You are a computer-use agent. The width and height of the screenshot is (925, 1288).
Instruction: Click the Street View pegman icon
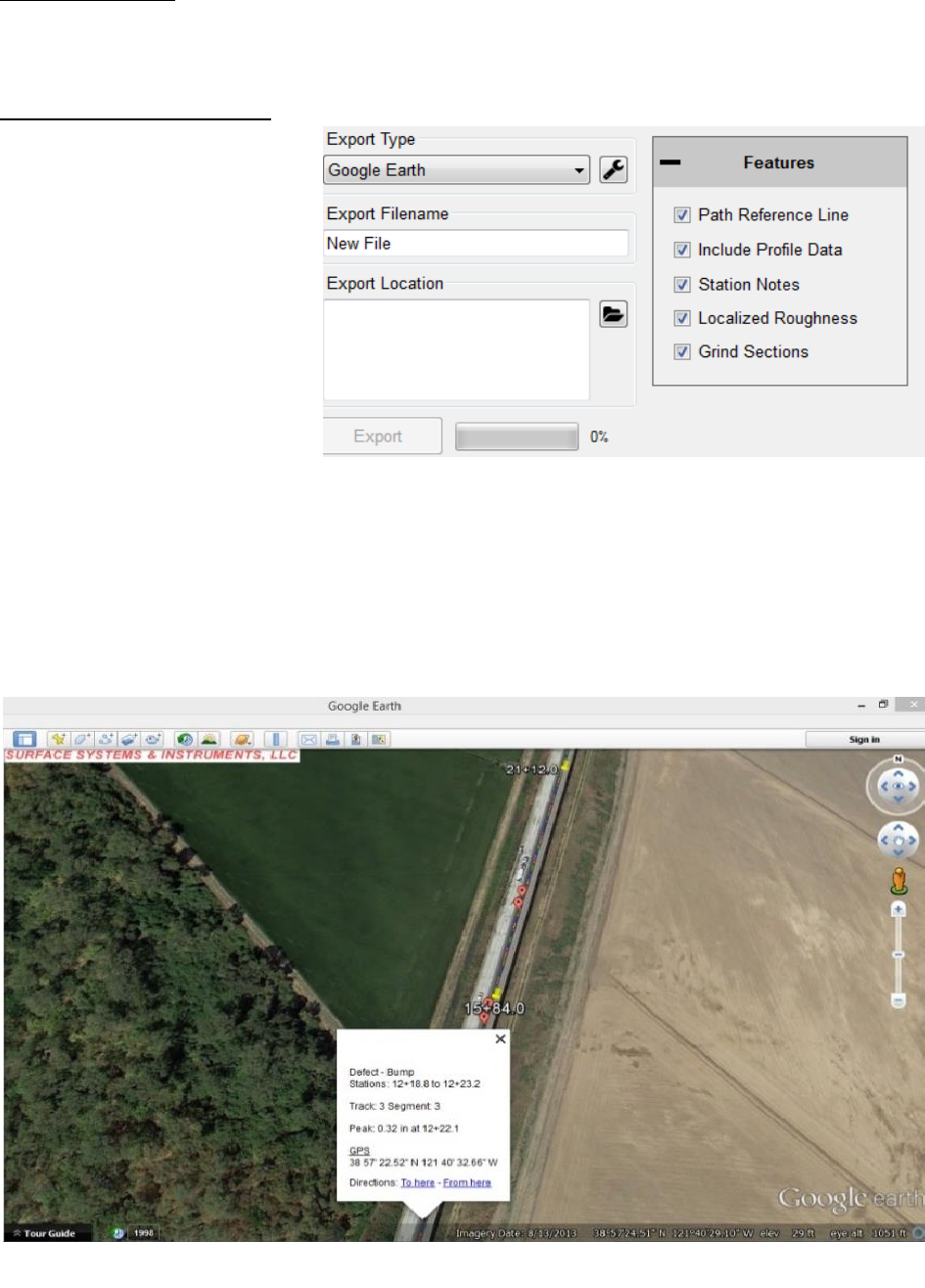[899, 881]
